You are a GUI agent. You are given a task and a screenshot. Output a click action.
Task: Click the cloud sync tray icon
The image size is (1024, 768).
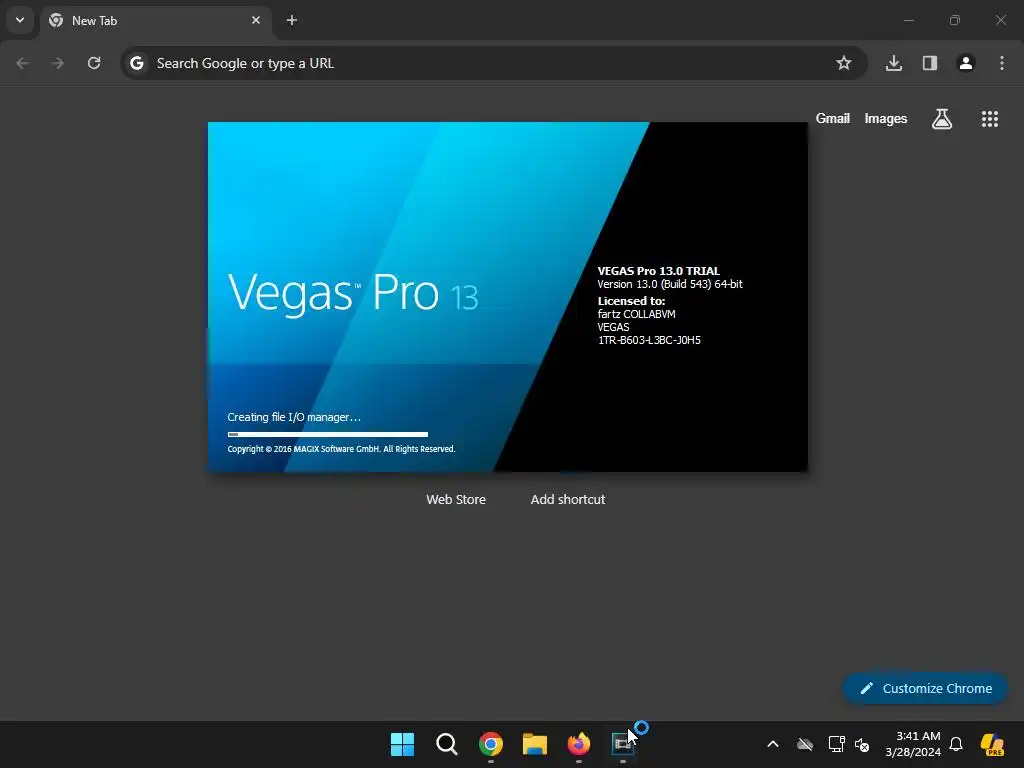click(x=805, y=744)
